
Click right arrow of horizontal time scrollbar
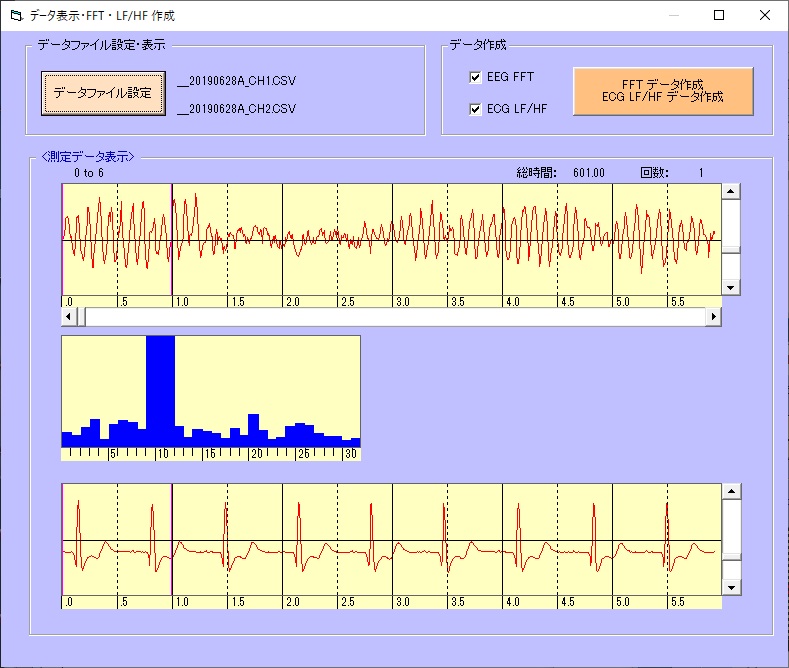pyautogui.click(x=713, y=317)
